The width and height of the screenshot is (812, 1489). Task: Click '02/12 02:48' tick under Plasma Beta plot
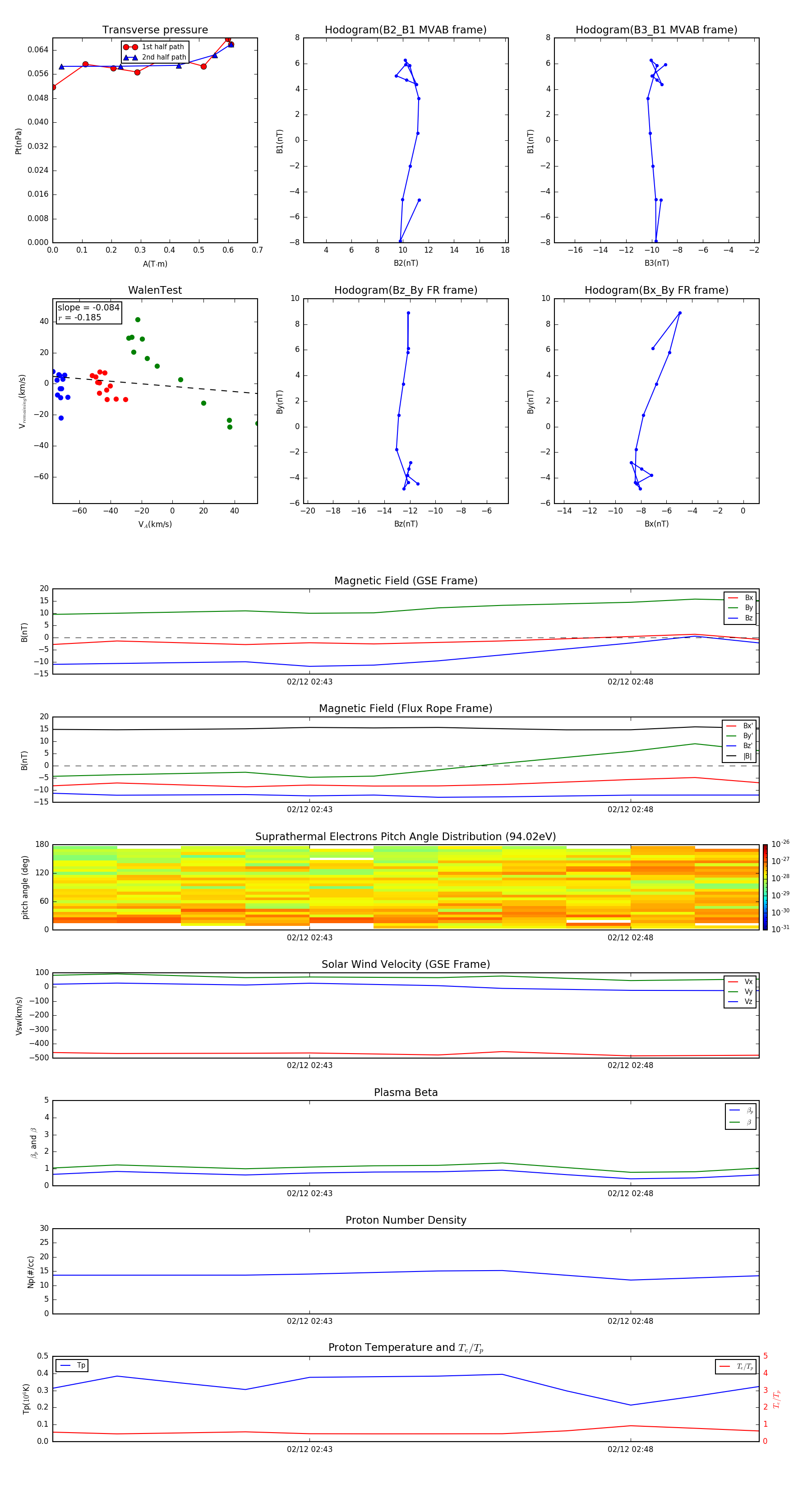point(631,1193)
